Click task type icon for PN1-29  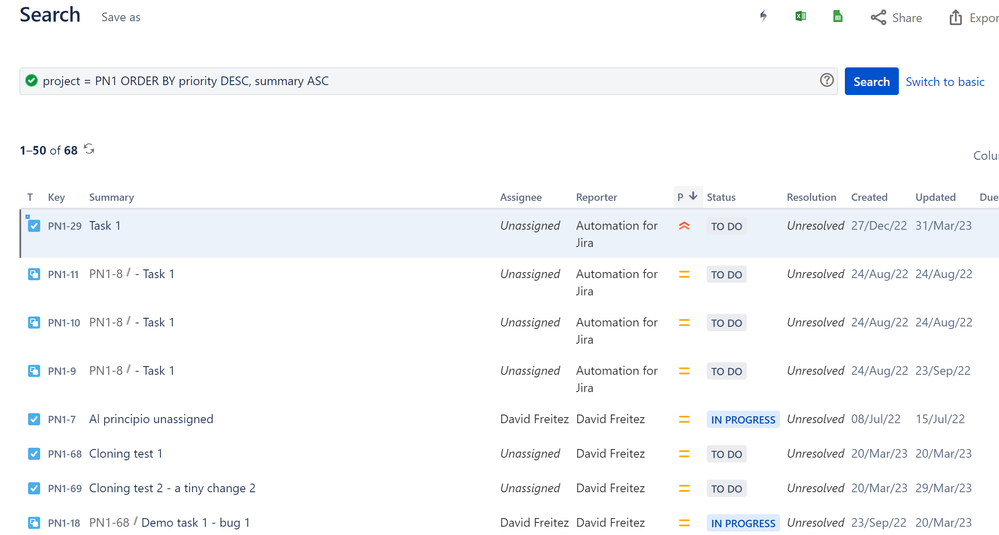coord(34,225)
